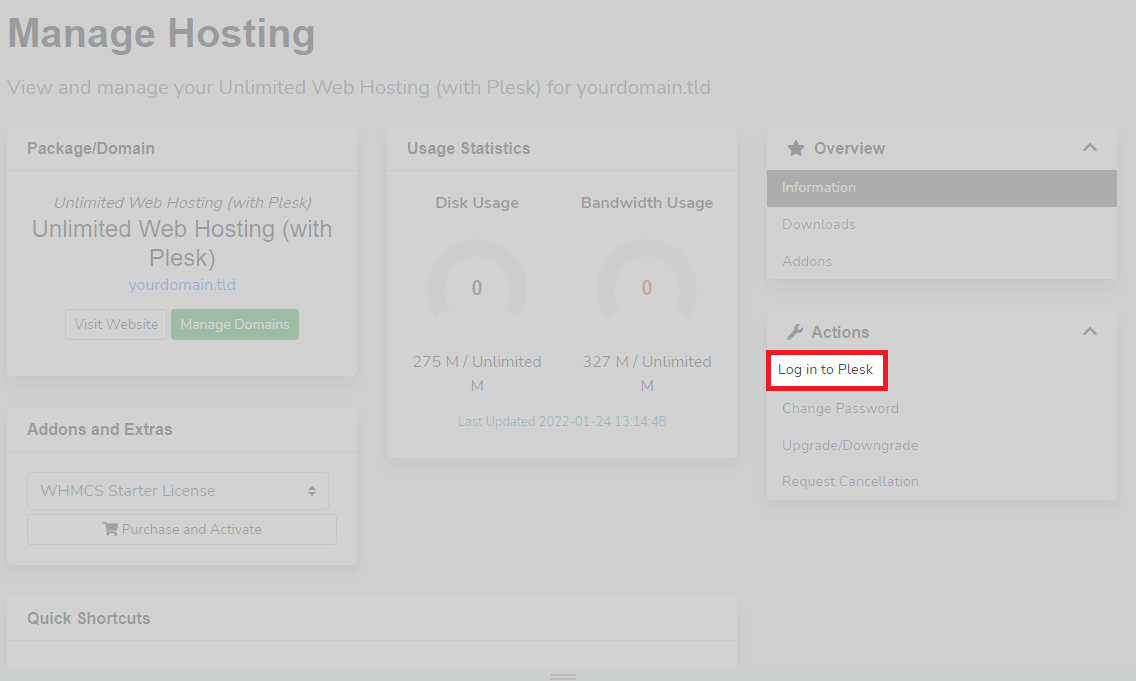Select the Upgrade/Downgrade option
This screenshot has height=681, width=1136.
coord(849,444)
